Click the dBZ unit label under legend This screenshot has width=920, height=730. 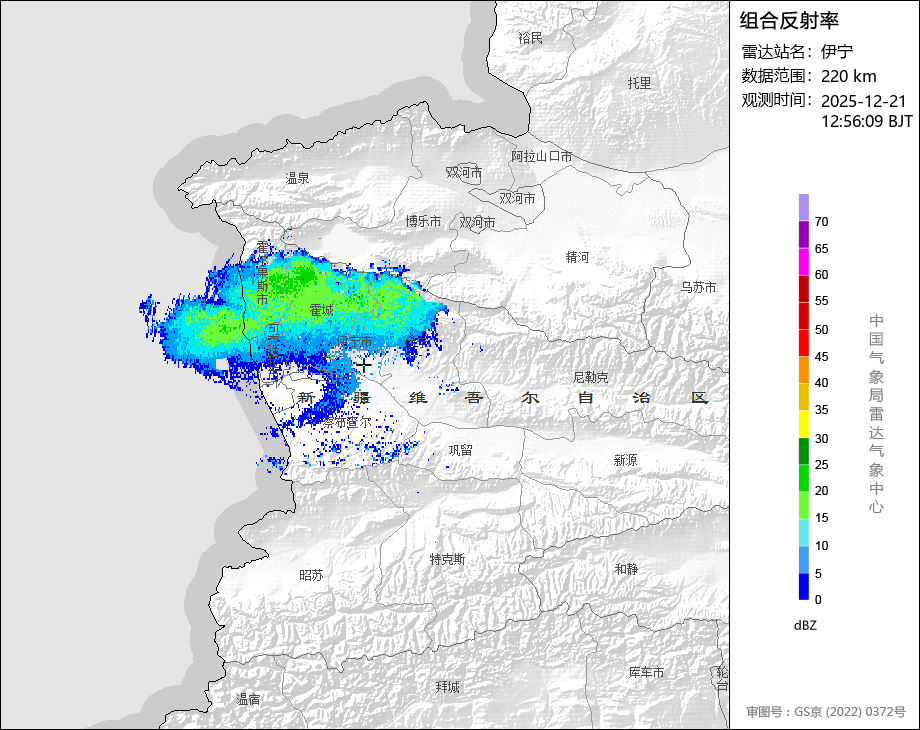pyautogui.click(x=805, y=625)
